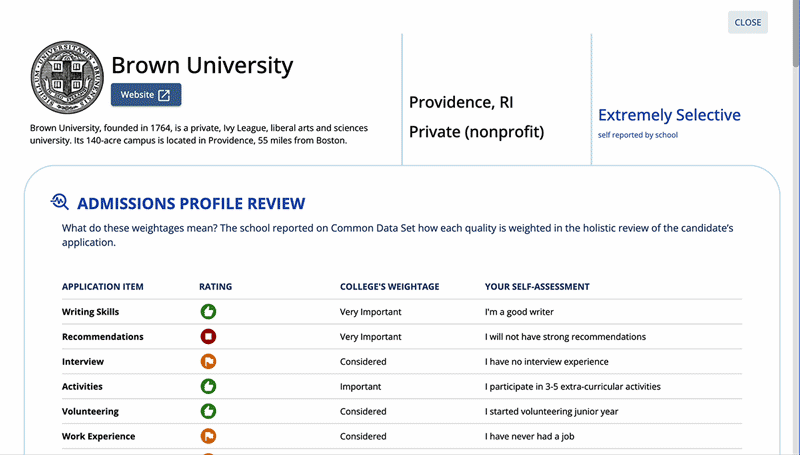Click the thumbs-up rating icon for Volunteering
This screenshot has height=455, width=800.
209,411
